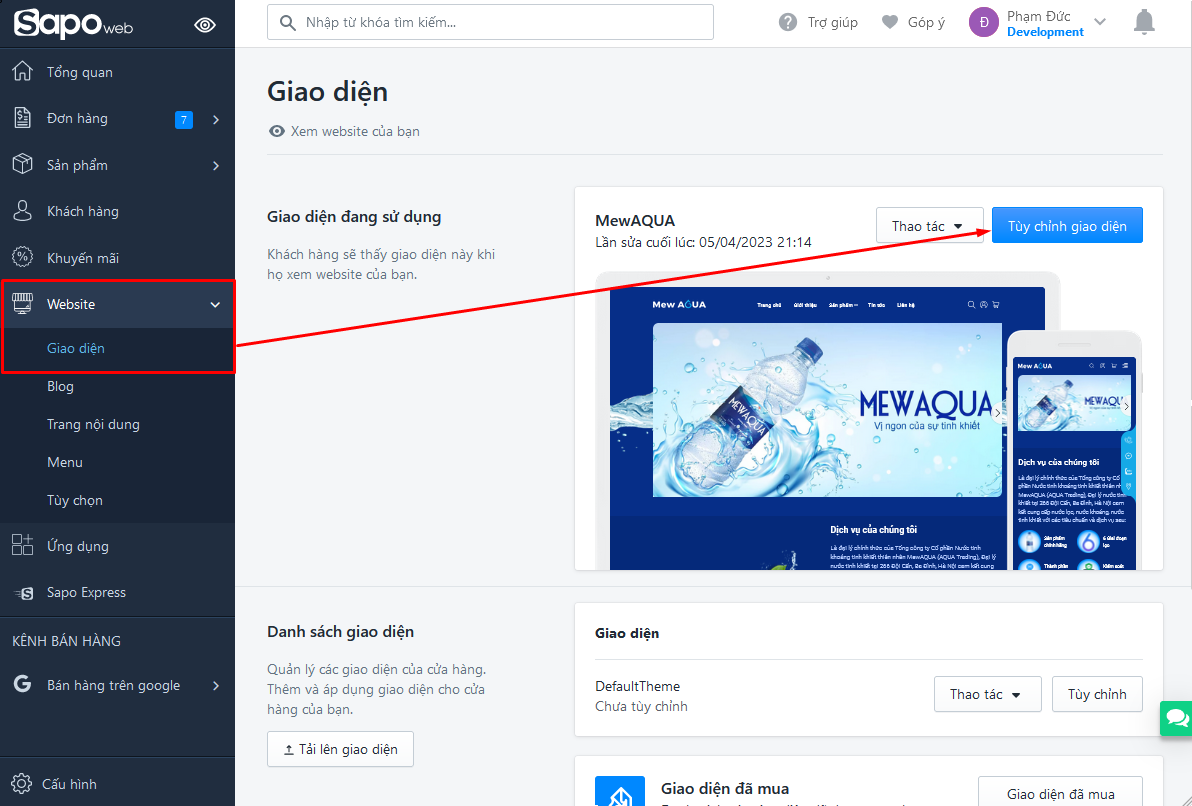Click the eye icon beside Sapo logo
This screenshot has height=806, width=1192.
tap(204, 25)
